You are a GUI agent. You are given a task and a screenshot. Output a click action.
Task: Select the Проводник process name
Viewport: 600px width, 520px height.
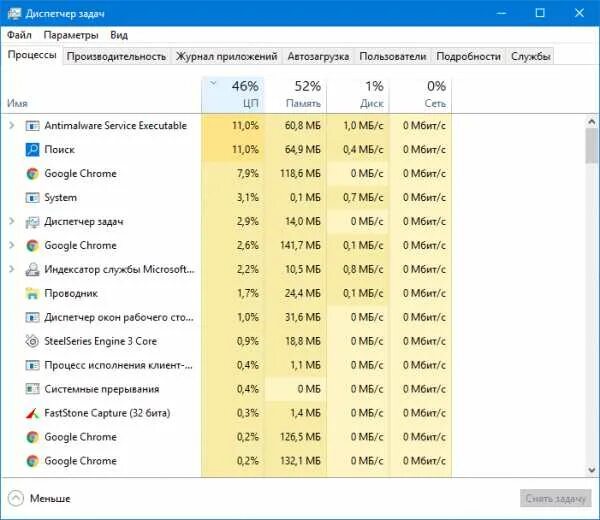(71, 293)
